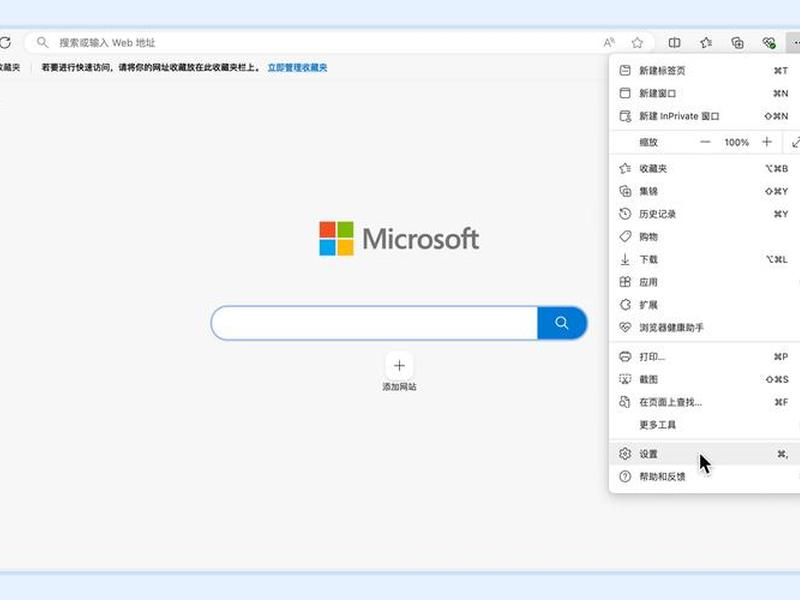Click the screenshot icon beside 截图
This screenshot has height=600, width=800.
point(625,379)
